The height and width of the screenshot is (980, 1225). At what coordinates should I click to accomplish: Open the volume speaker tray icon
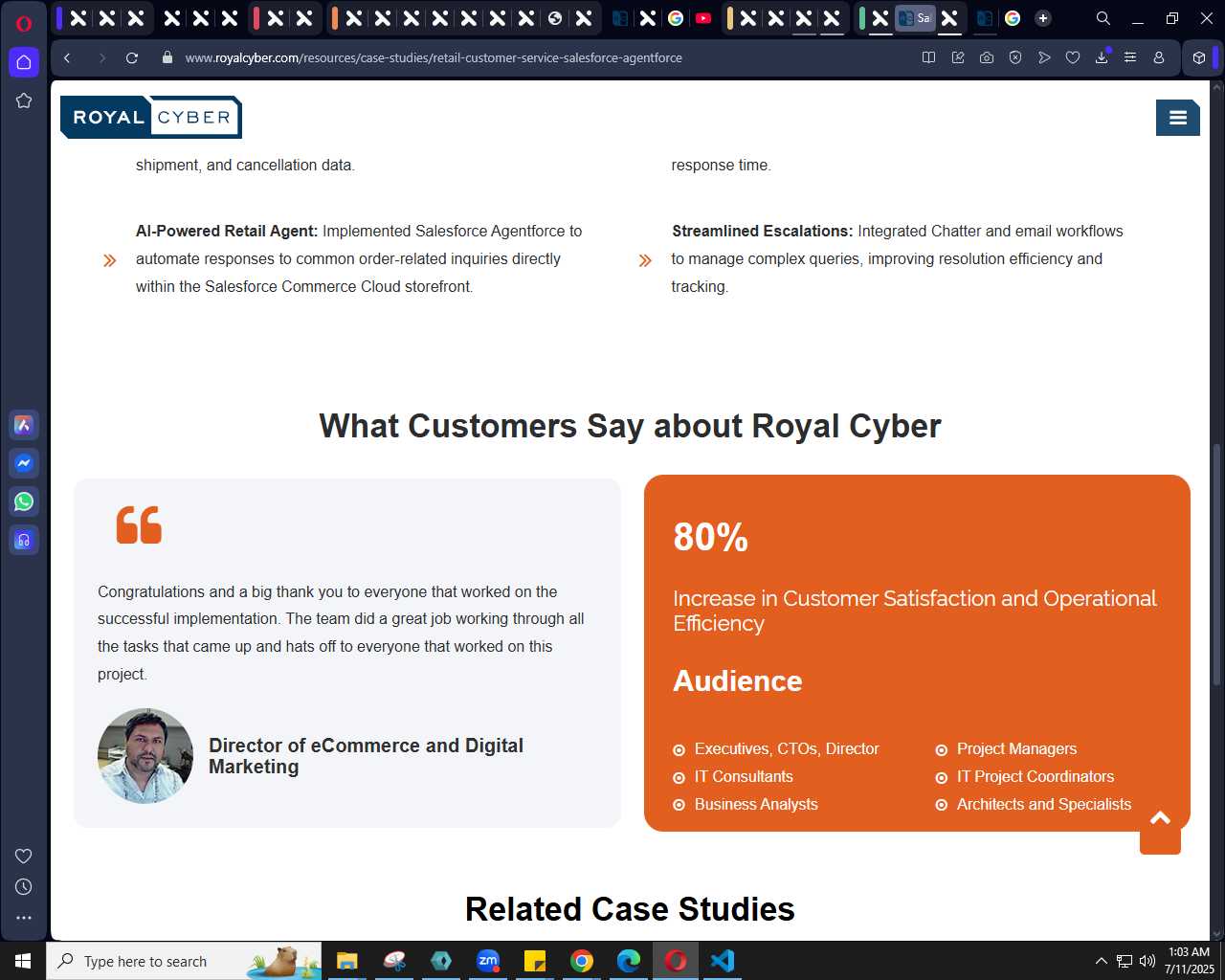pyautogui.click(x=1147, y=961)
